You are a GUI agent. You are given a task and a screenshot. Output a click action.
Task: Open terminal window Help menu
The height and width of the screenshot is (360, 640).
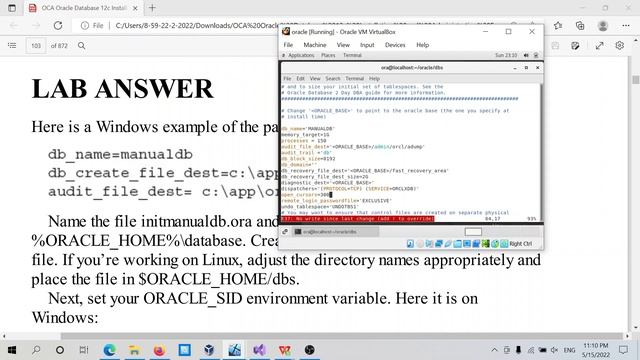click(374, 78)
